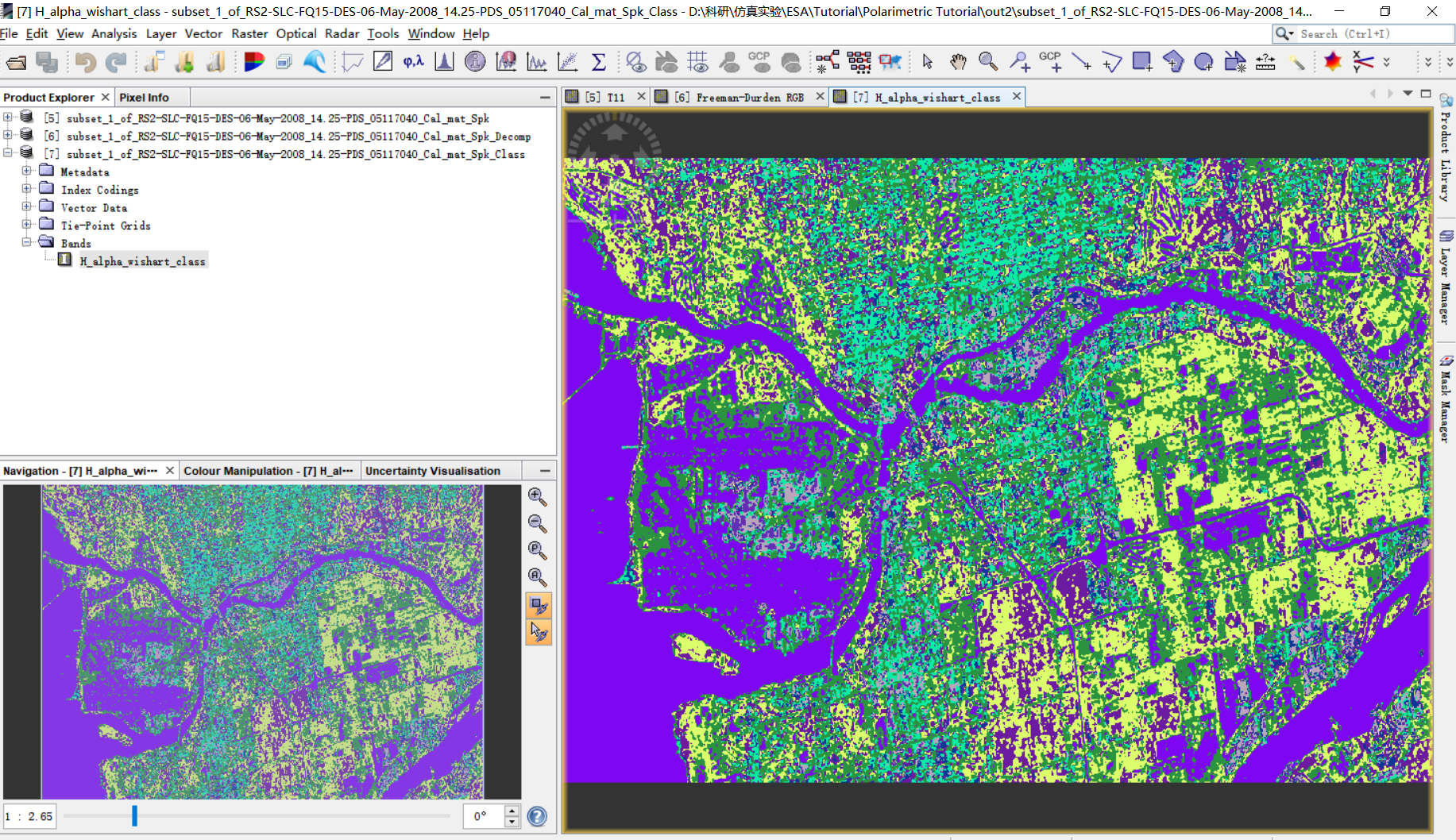Image resolution: width=1456 pixels, height=840 pixels.
Task: Increase rotation angle with up stepper
Action: pyautogui.click(x=512, y=811)
